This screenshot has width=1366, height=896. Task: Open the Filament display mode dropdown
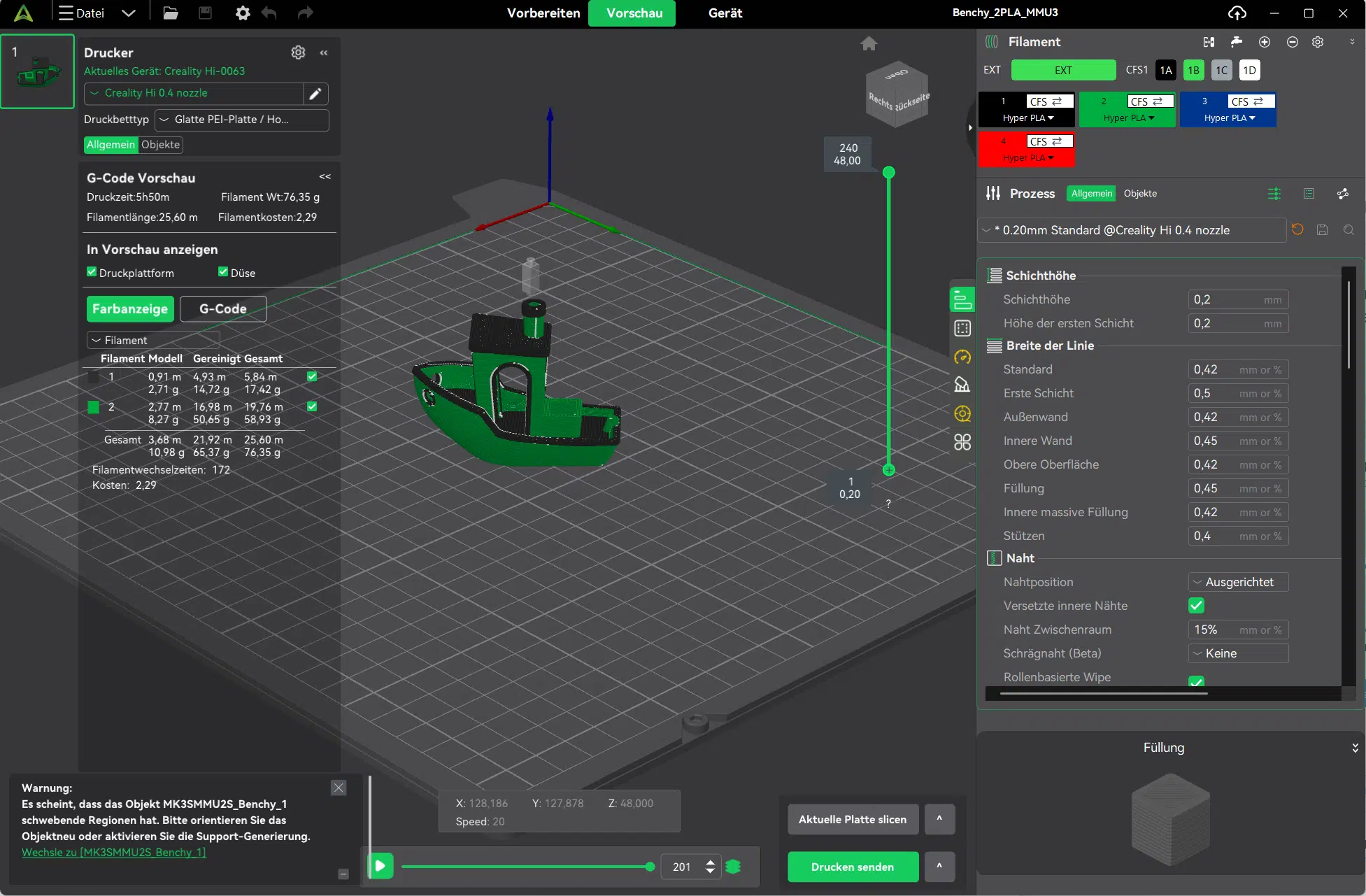pyautogui.click(x=153, y=340)
